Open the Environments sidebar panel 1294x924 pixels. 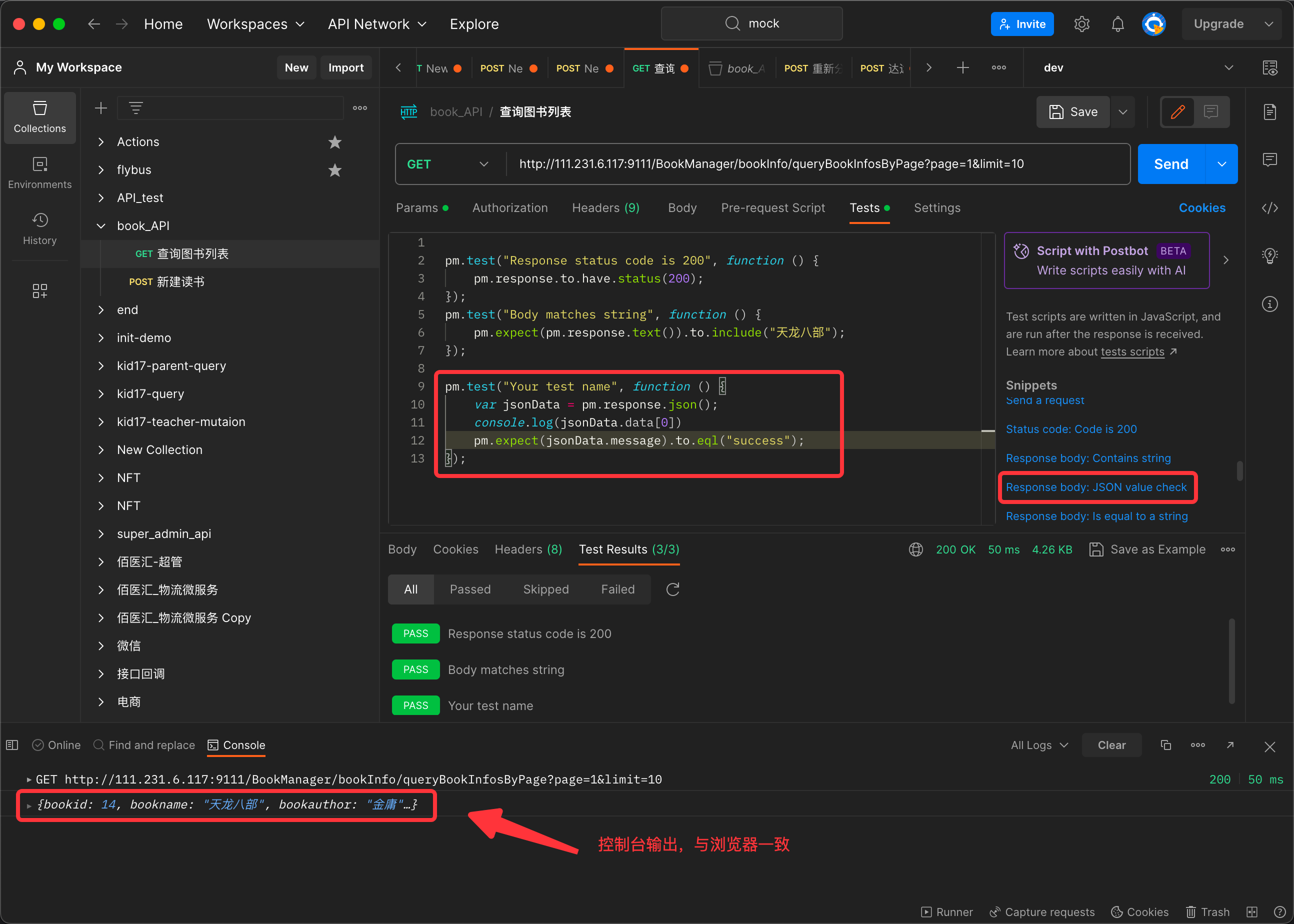[x=39, y=172]
